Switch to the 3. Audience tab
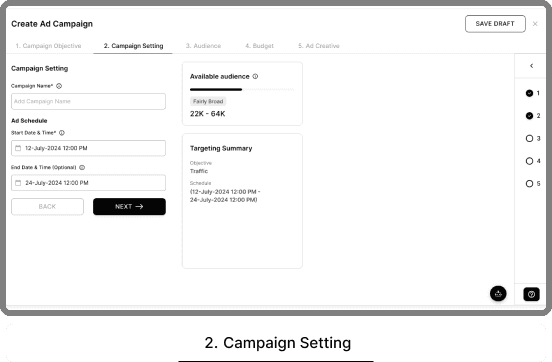Screen dimensions: 552x362 [203, 46]
